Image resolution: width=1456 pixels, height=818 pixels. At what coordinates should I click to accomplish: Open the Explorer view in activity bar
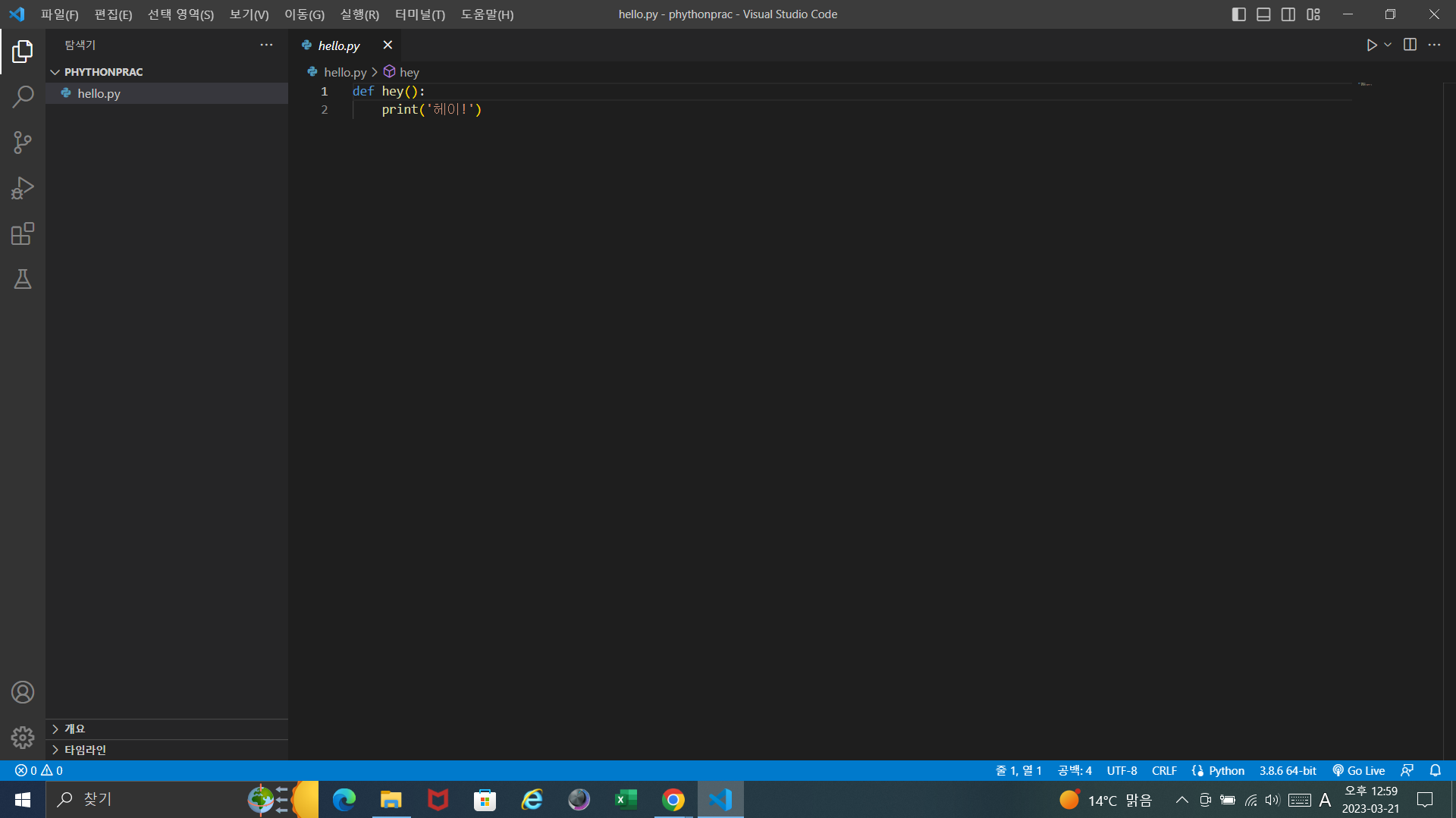23,52
